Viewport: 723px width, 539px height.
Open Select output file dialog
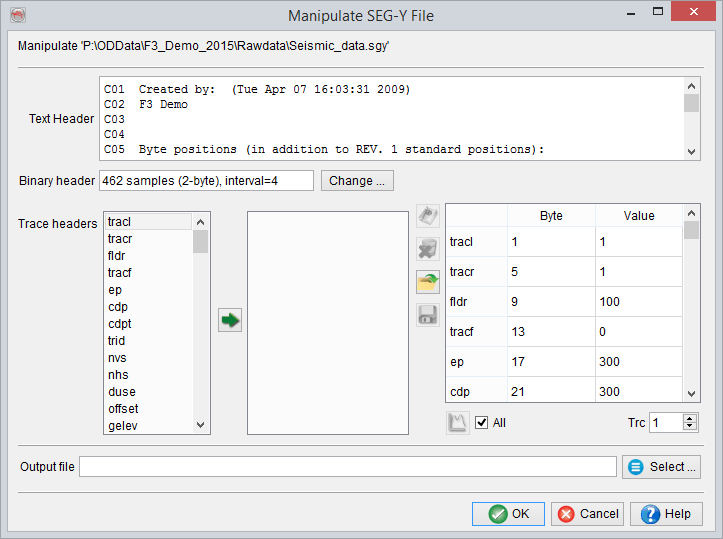click(660, 467)
